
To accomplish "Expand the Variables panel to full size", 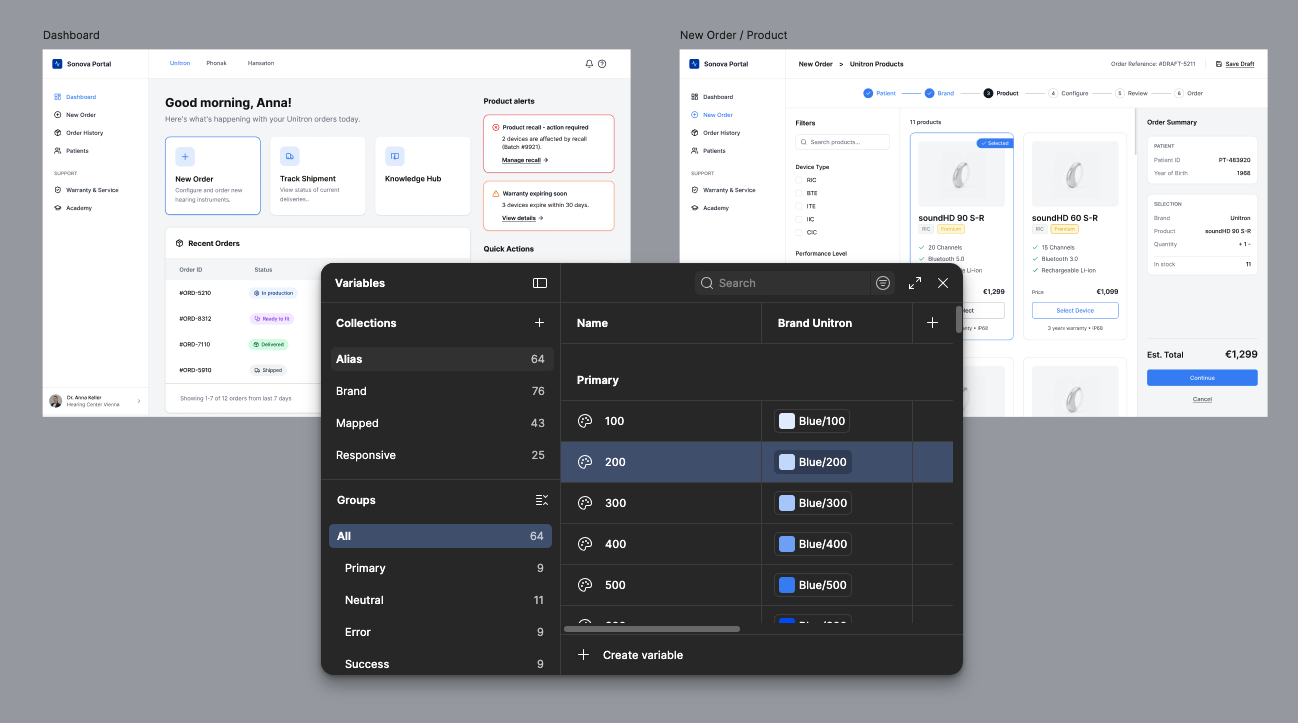I will coord(915,283).
